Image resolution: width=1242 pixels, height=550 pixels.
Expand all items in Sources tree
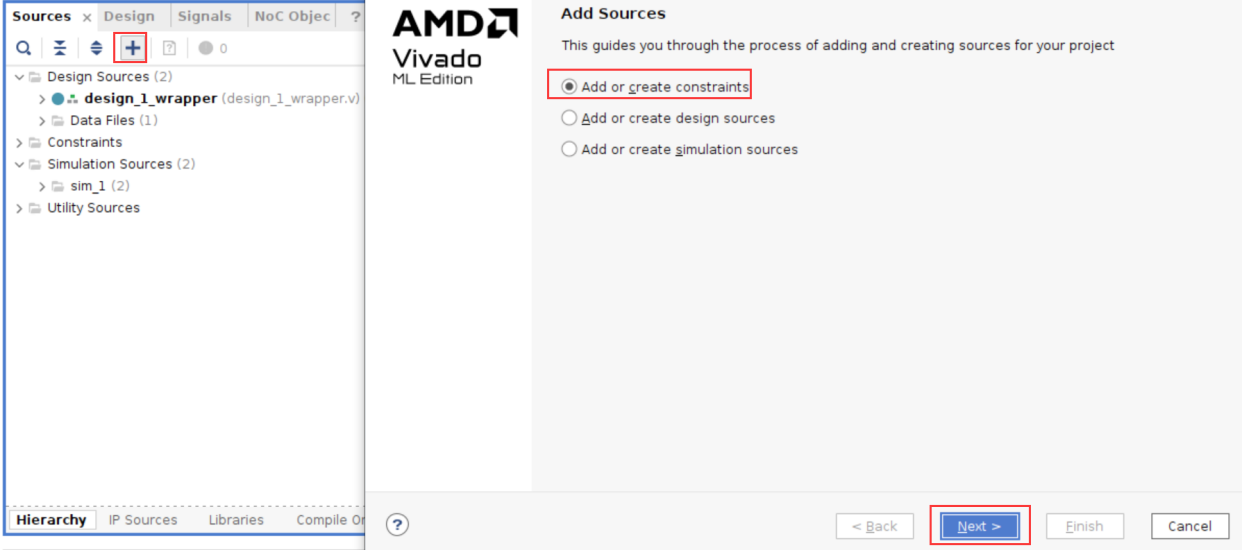click(x=96, y=48)
